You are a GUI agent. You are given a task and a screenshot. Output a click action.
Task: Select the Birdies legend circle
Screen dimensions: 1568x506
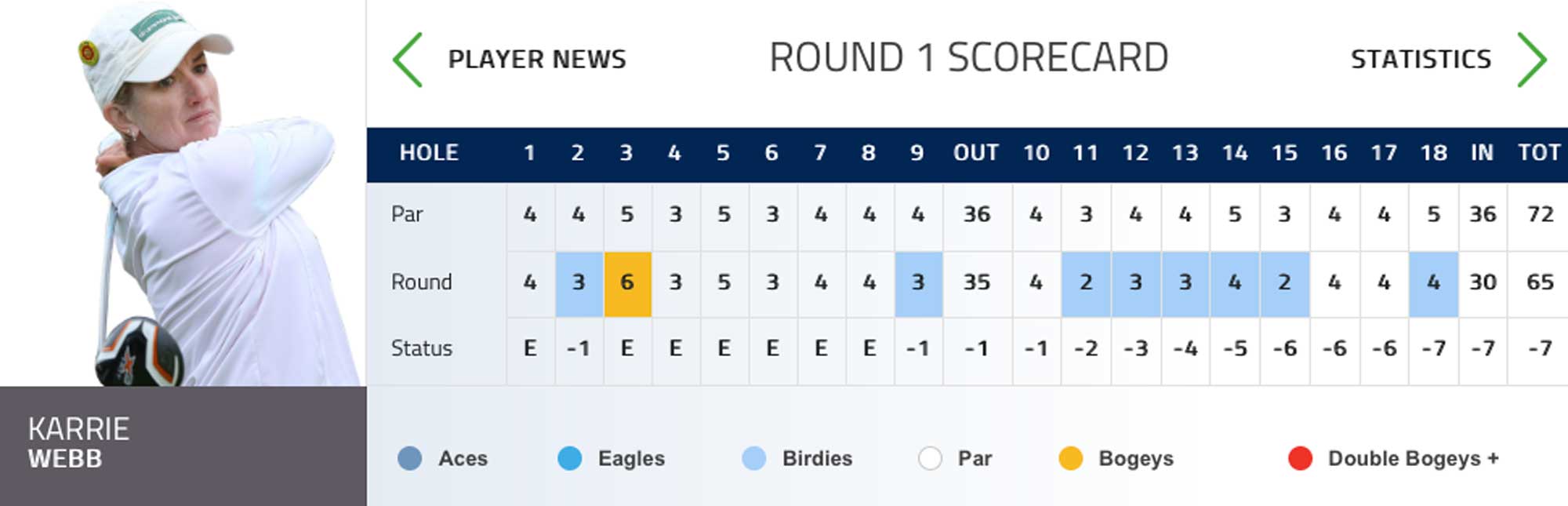pos(753,458)
